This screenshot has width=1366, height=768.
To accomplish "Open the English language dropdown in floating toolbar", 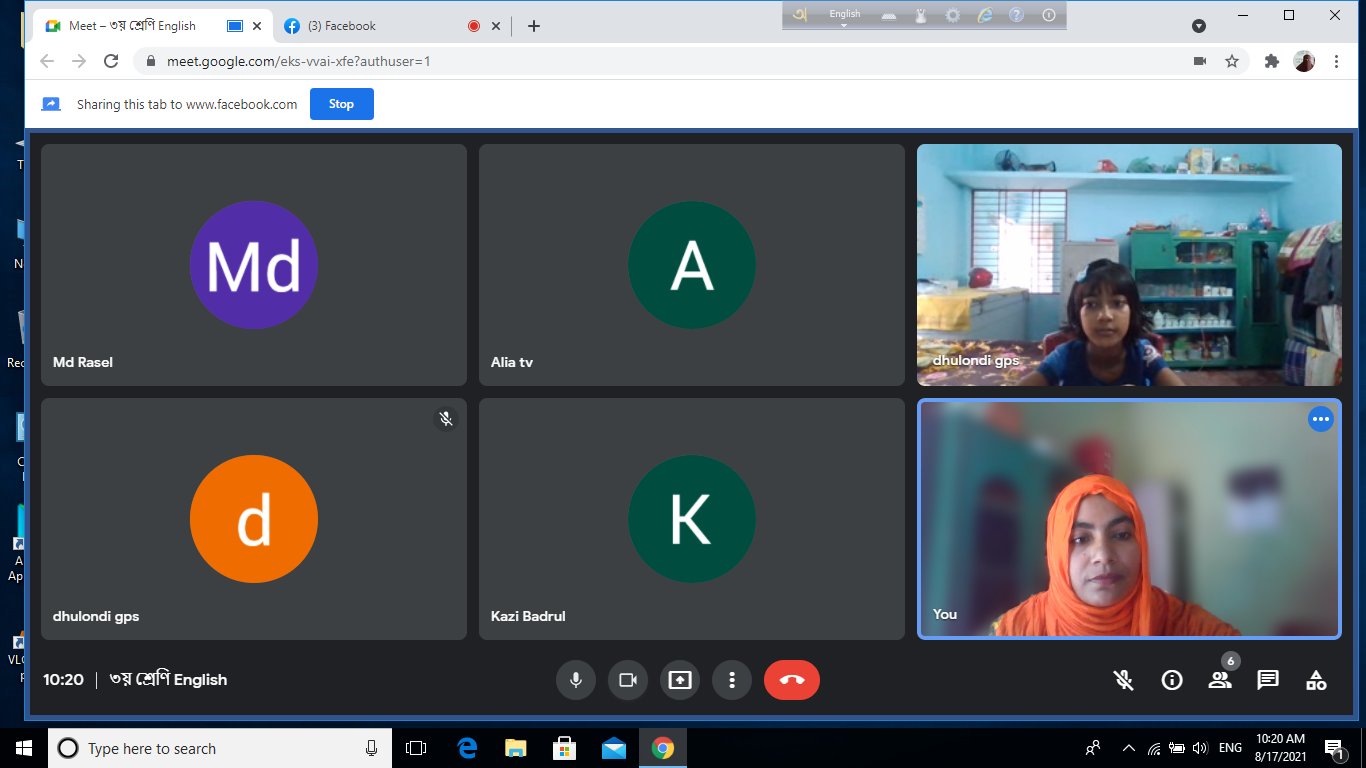I will point(845,16).
